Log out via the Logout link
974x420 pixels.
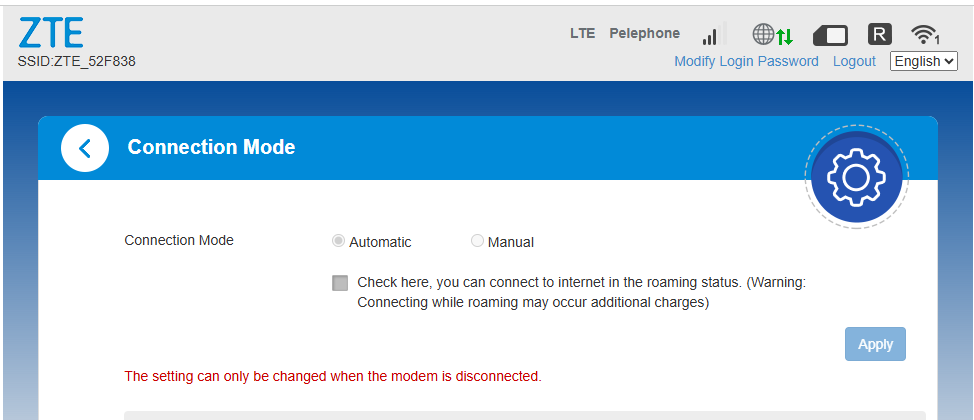(854, 61)
